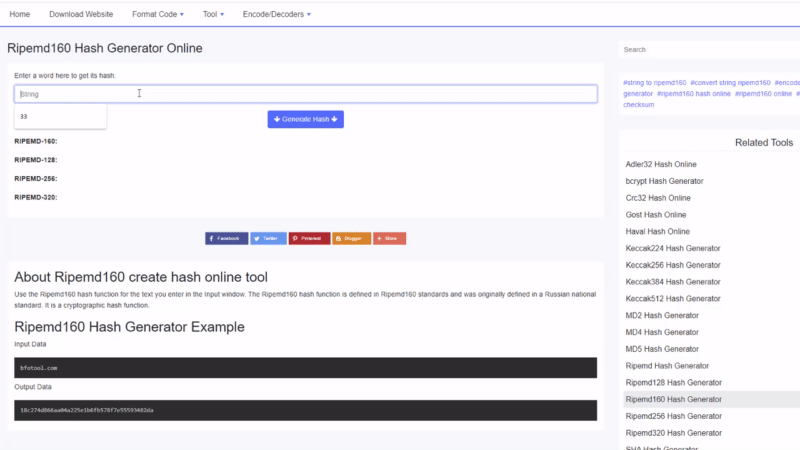
Task: Click the Pinterest share button
Action: coord(309,239)
